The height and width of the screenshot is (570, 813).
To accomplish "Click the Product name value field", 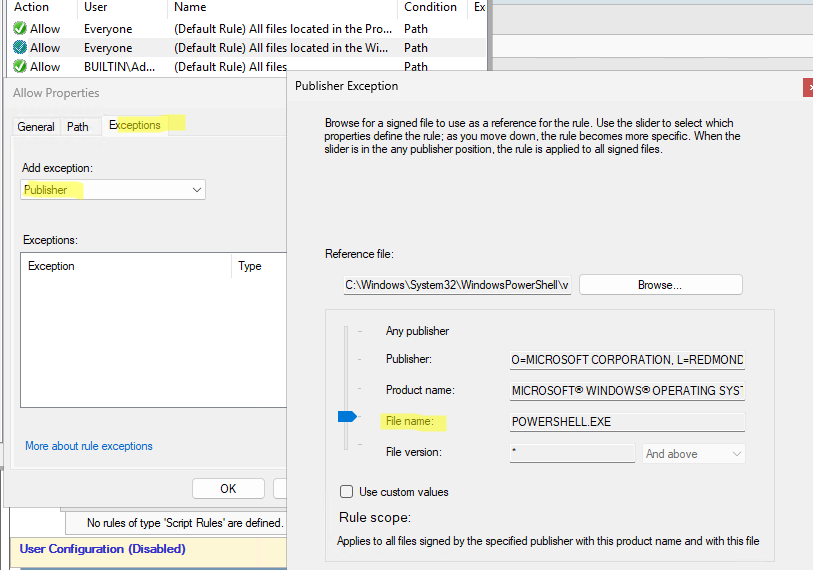I will click(627, 391).
